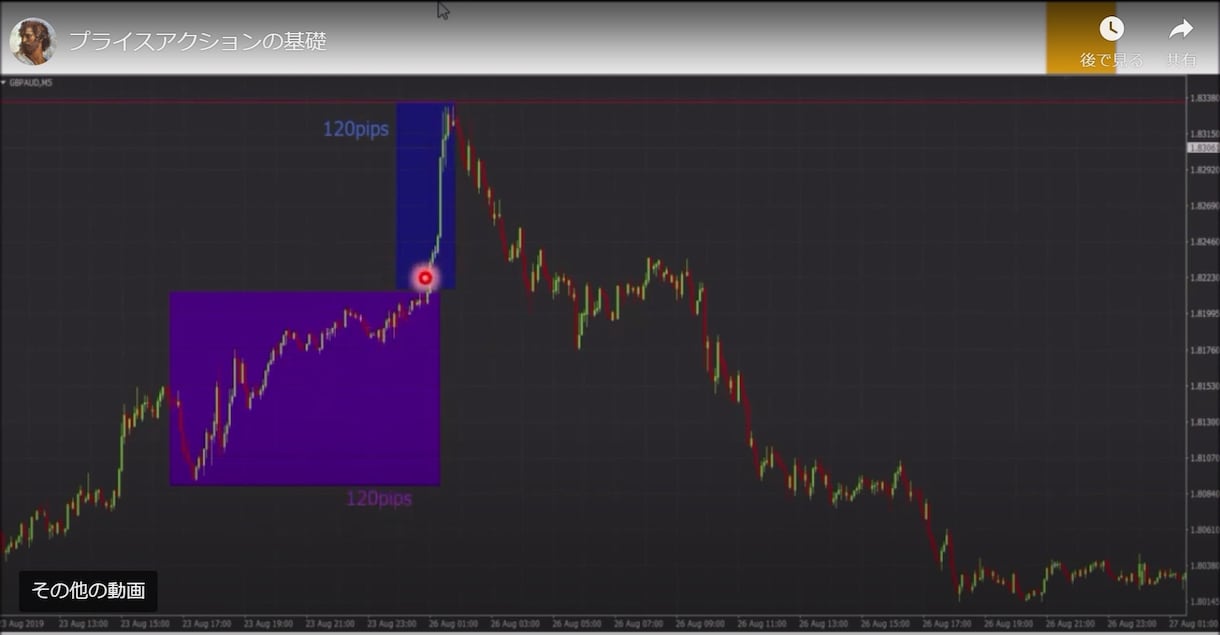Click the GBPAUD,M5 chart symbol label
The height and width of the screenshot is (635, 1220).
click(x=30, y=83)
